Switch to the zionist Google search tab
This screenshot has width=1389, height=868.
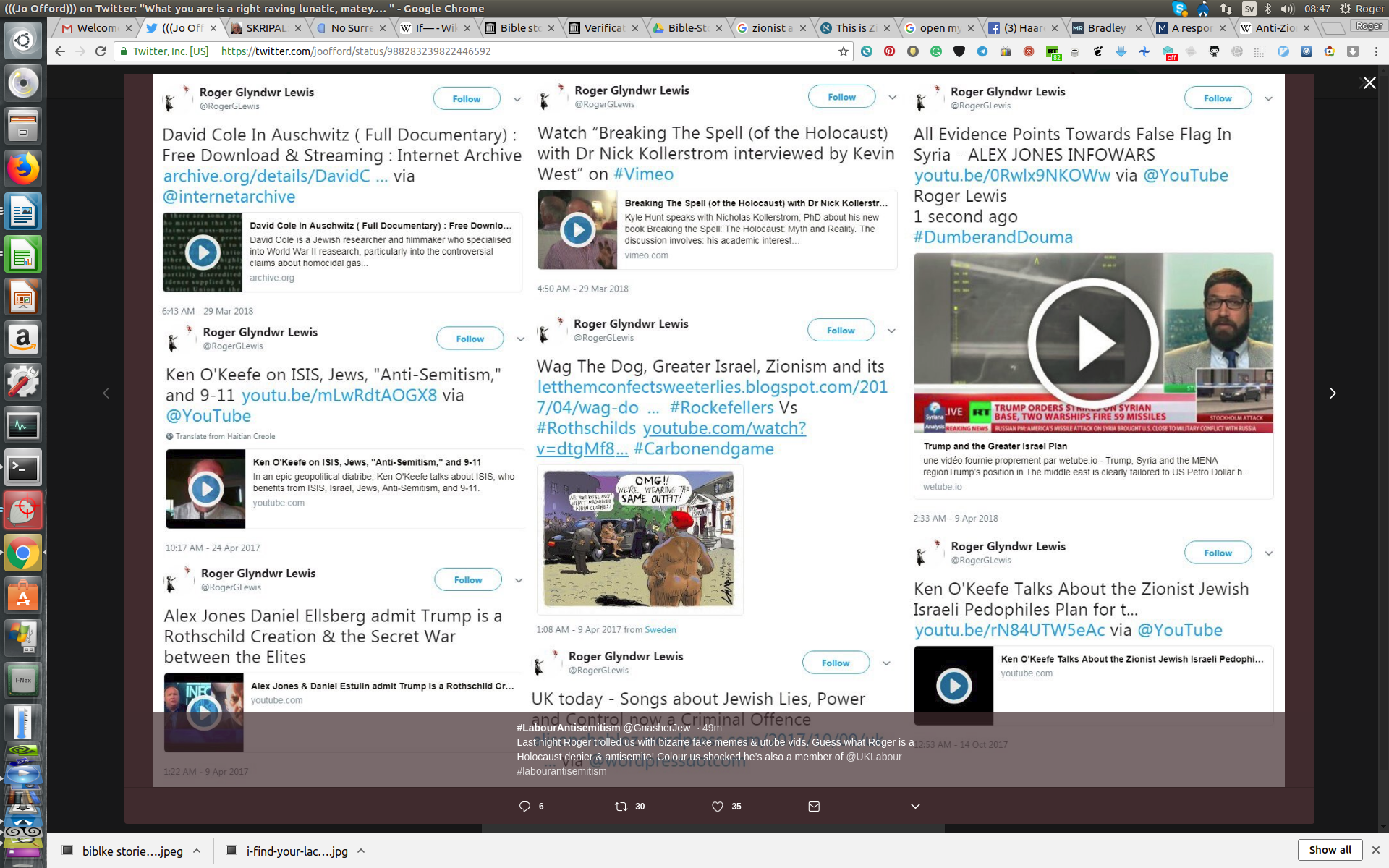[x=772, y=28]
